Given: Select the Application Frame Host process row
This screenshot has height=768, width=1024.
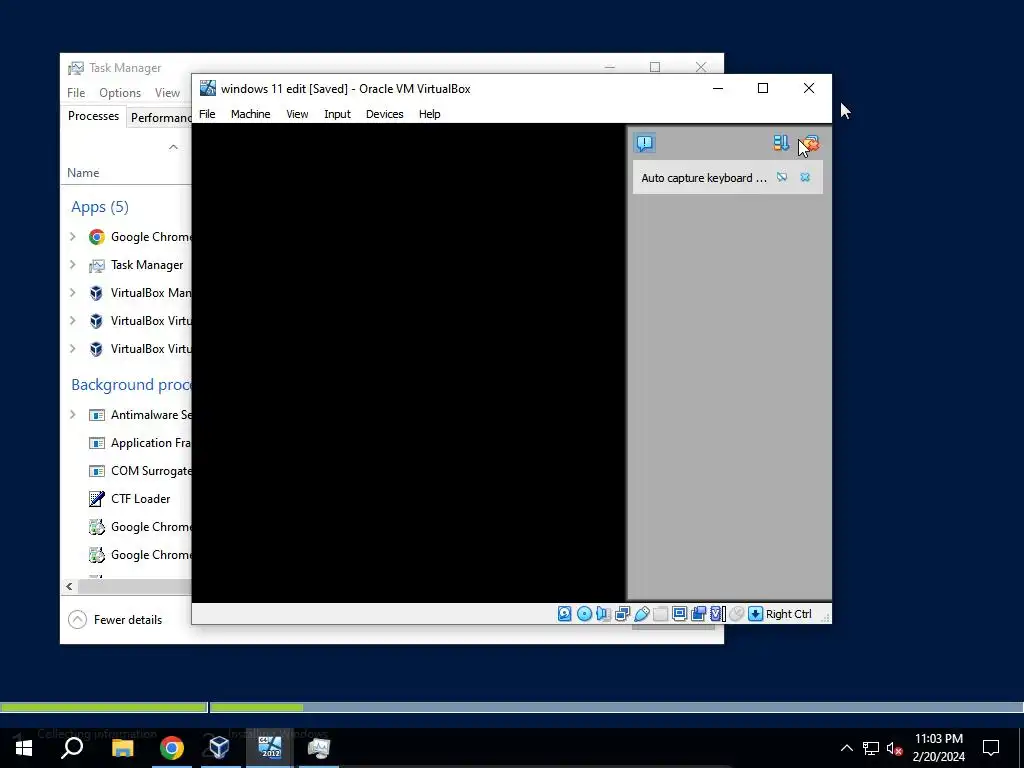Looking at the screenshot, I should pos(126,443).
